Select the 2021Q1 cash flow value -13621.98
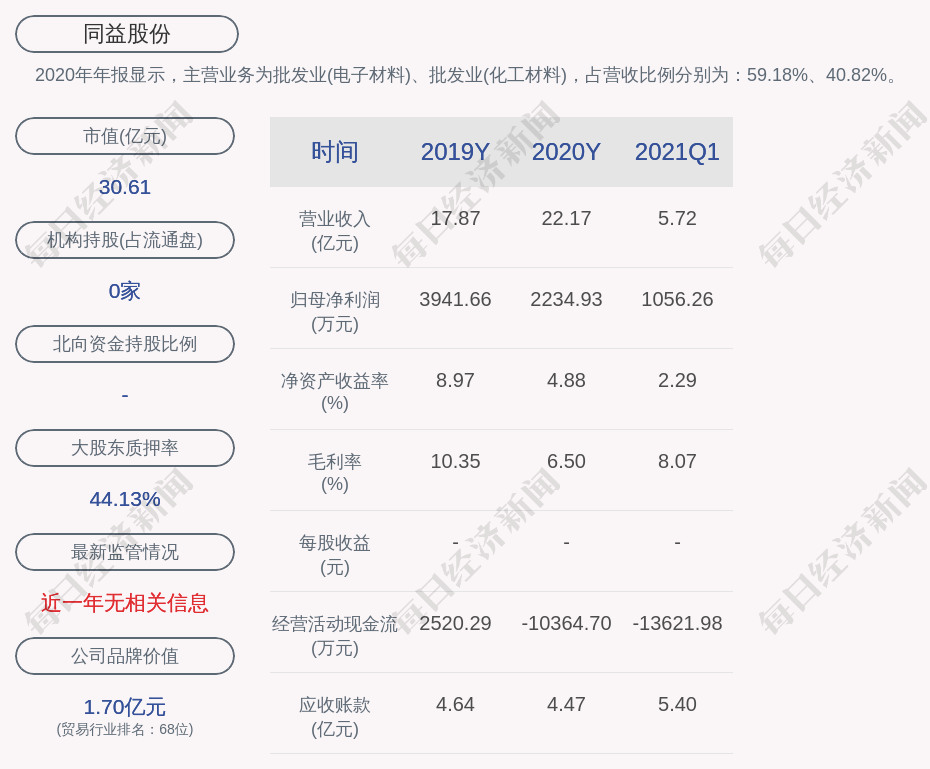Screen dimensions: 930x769 (677, 623)
